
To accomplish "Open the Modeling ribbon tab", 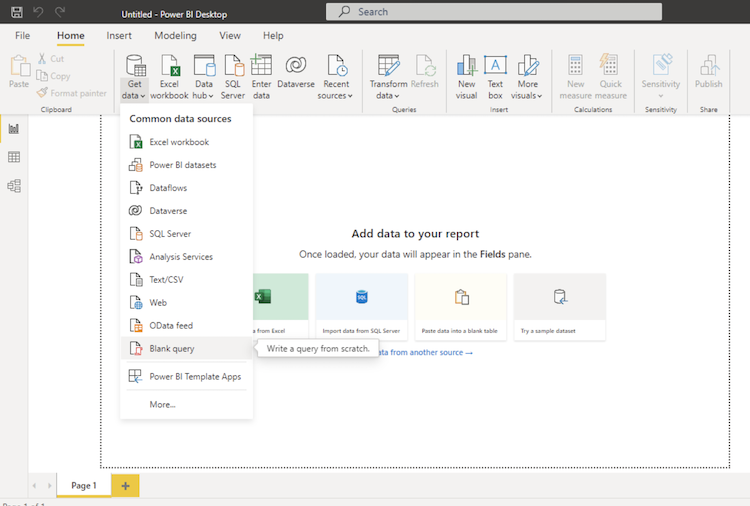I will click(175, 35).
